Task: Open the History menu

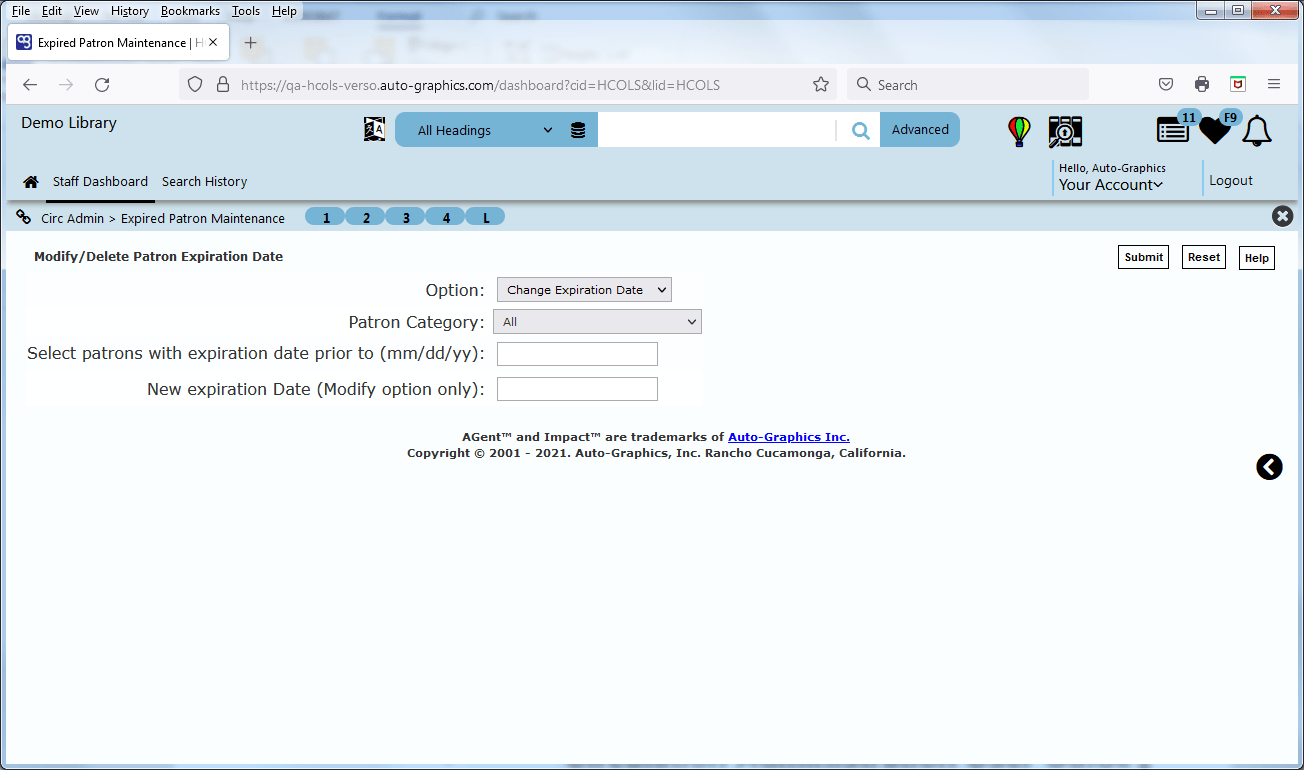Action: (x=130, y=11)
